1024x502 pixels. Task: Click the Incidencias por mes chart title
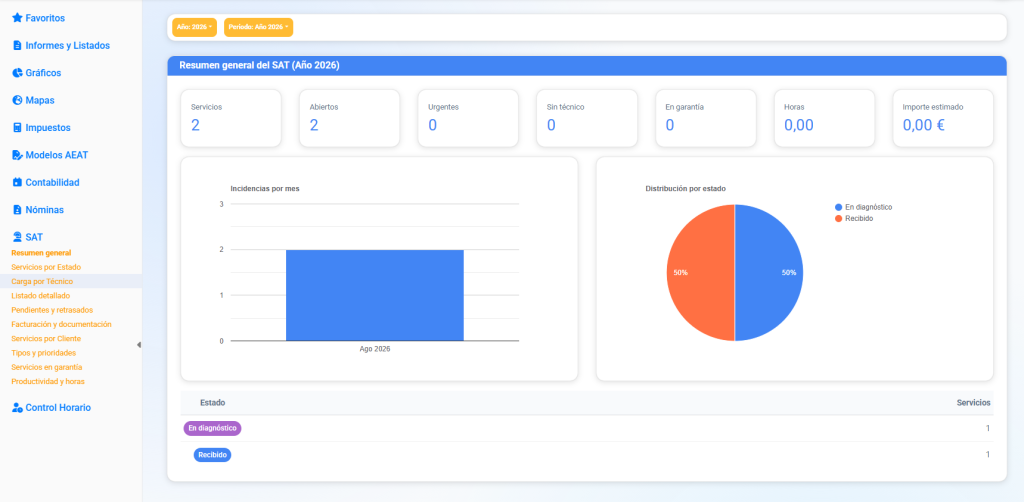click(264, 189)
